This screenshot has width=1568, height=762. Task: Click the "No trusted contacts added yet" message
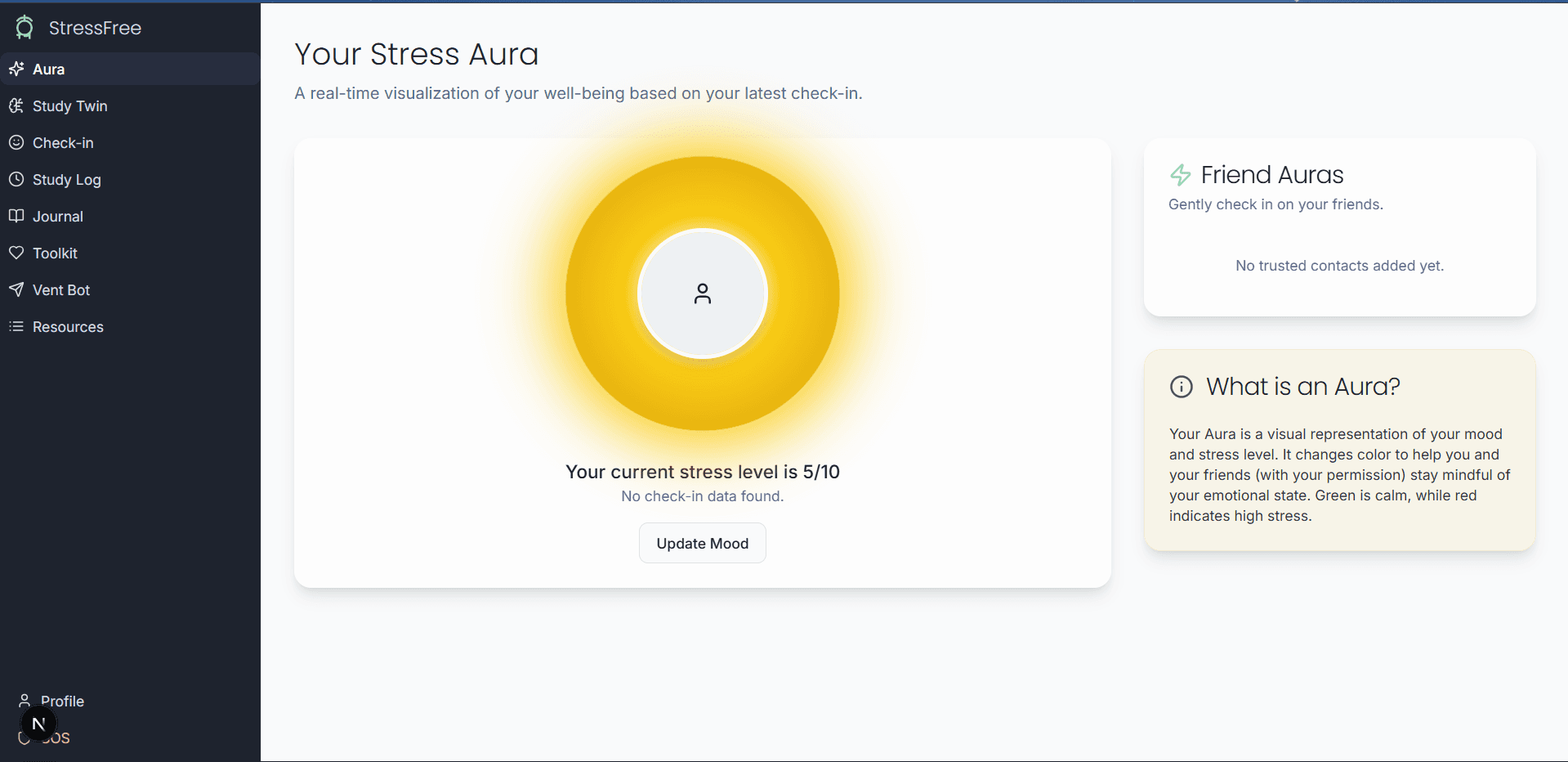click(x=1339, y=266)
